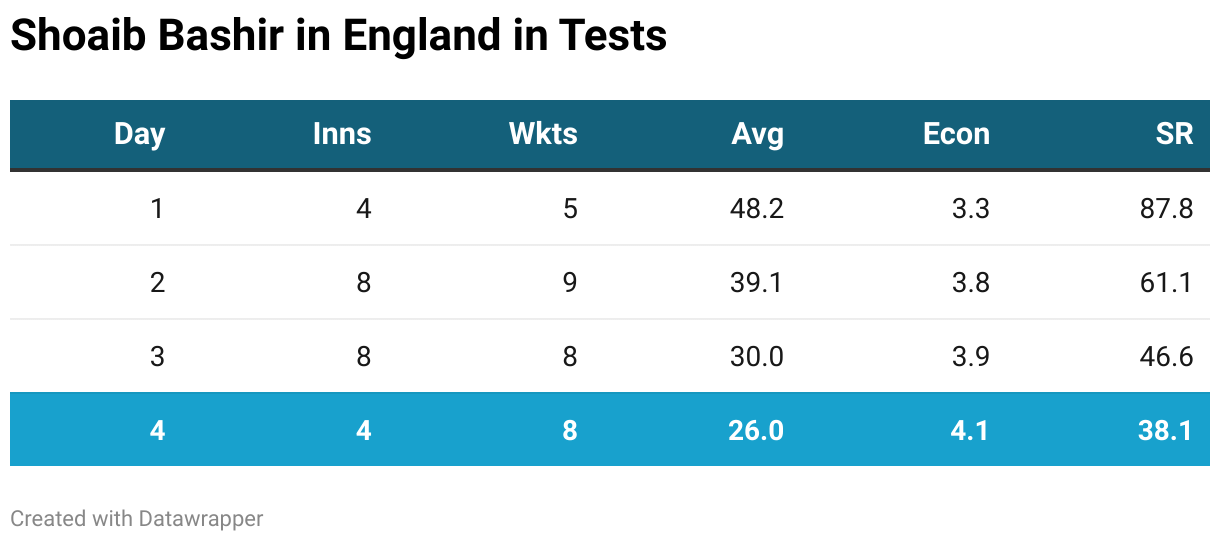Viewport: 1220px width, 542px height.
Task: Click the 5 wickets cell
Action: (x=570, y=209)
